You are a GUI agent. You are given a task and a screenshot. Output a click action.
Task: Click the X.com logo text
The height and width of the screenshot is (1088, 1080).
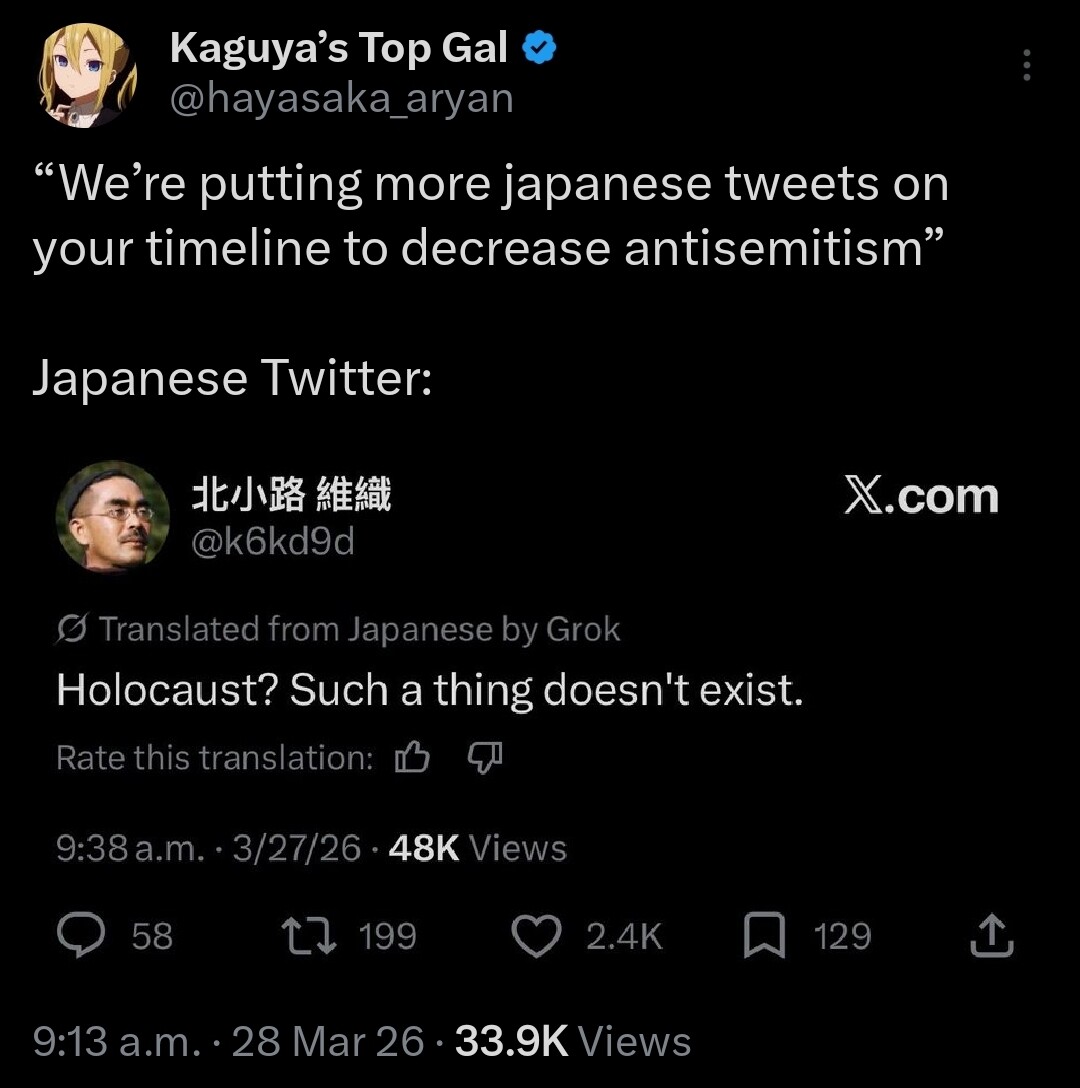[x=921, y=497]
